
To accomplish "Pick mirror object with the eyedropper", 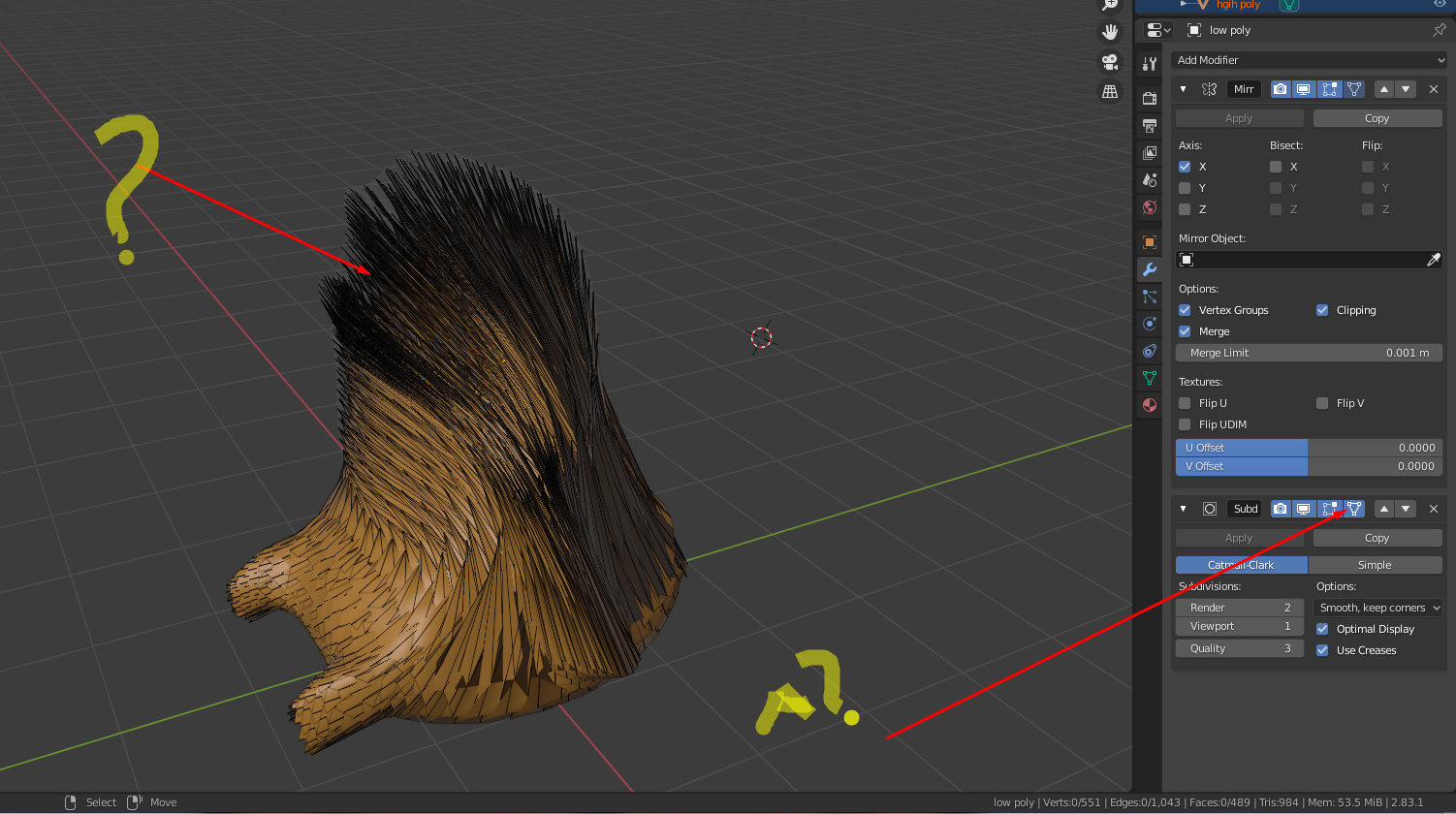I will pyautogui.click(x=1434, y=260).
